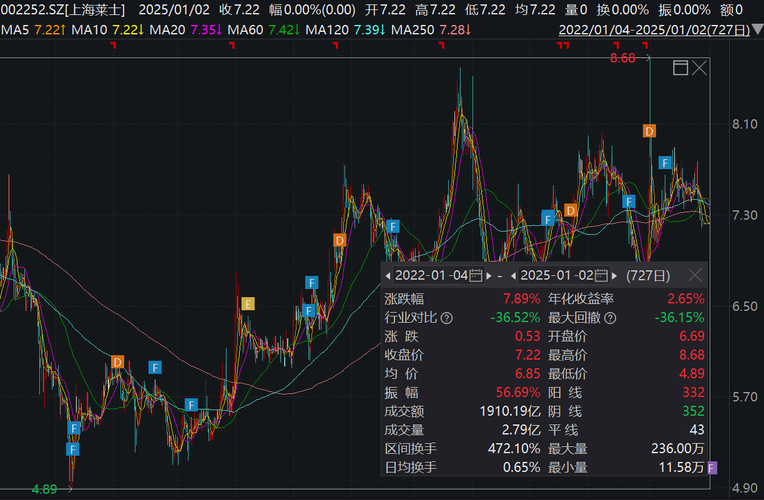This screenshot has height=500, width=764.
Task: Click the help icon beside 行业对比
Action: click(447, 318)
